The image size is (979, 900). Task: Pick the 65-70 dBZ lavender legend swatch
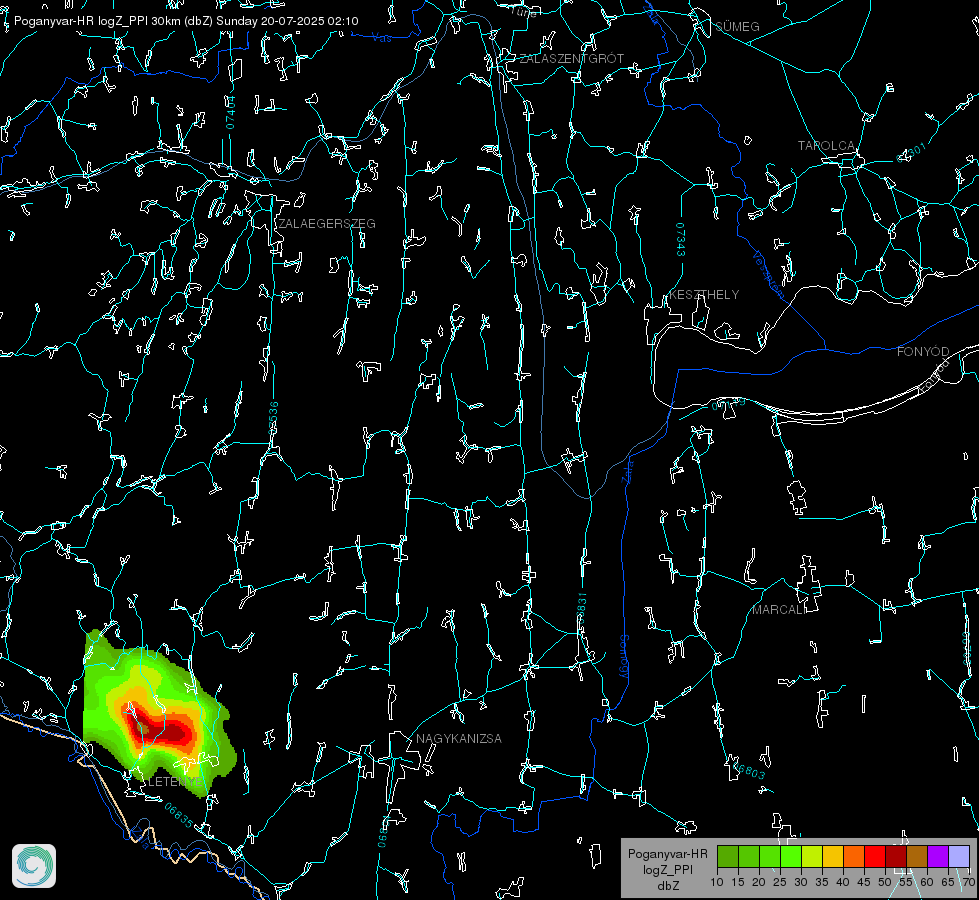[x=959, y=856]
